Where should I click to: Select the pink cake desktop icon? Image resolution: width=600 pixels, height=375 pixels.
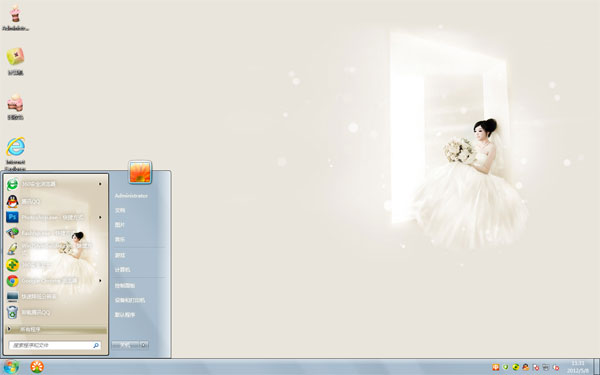(15, 107)
